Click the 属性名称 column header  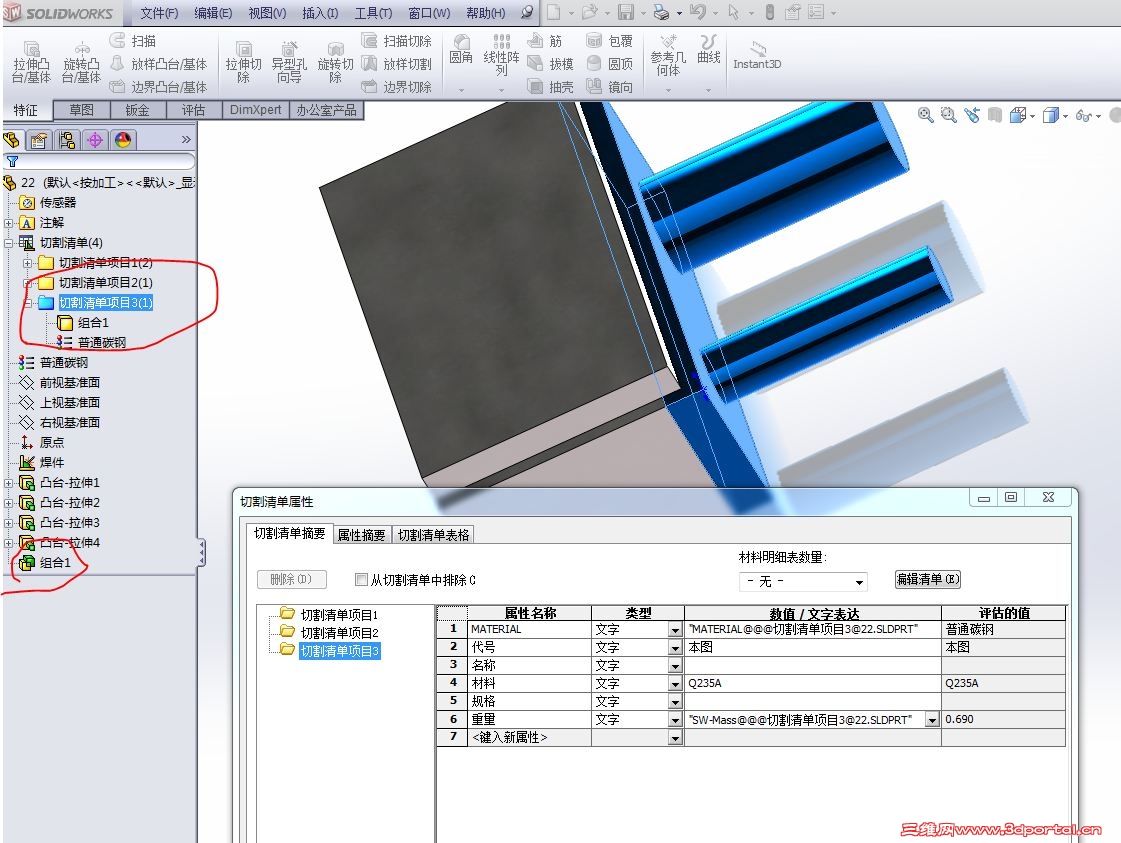tap(530, 613)
